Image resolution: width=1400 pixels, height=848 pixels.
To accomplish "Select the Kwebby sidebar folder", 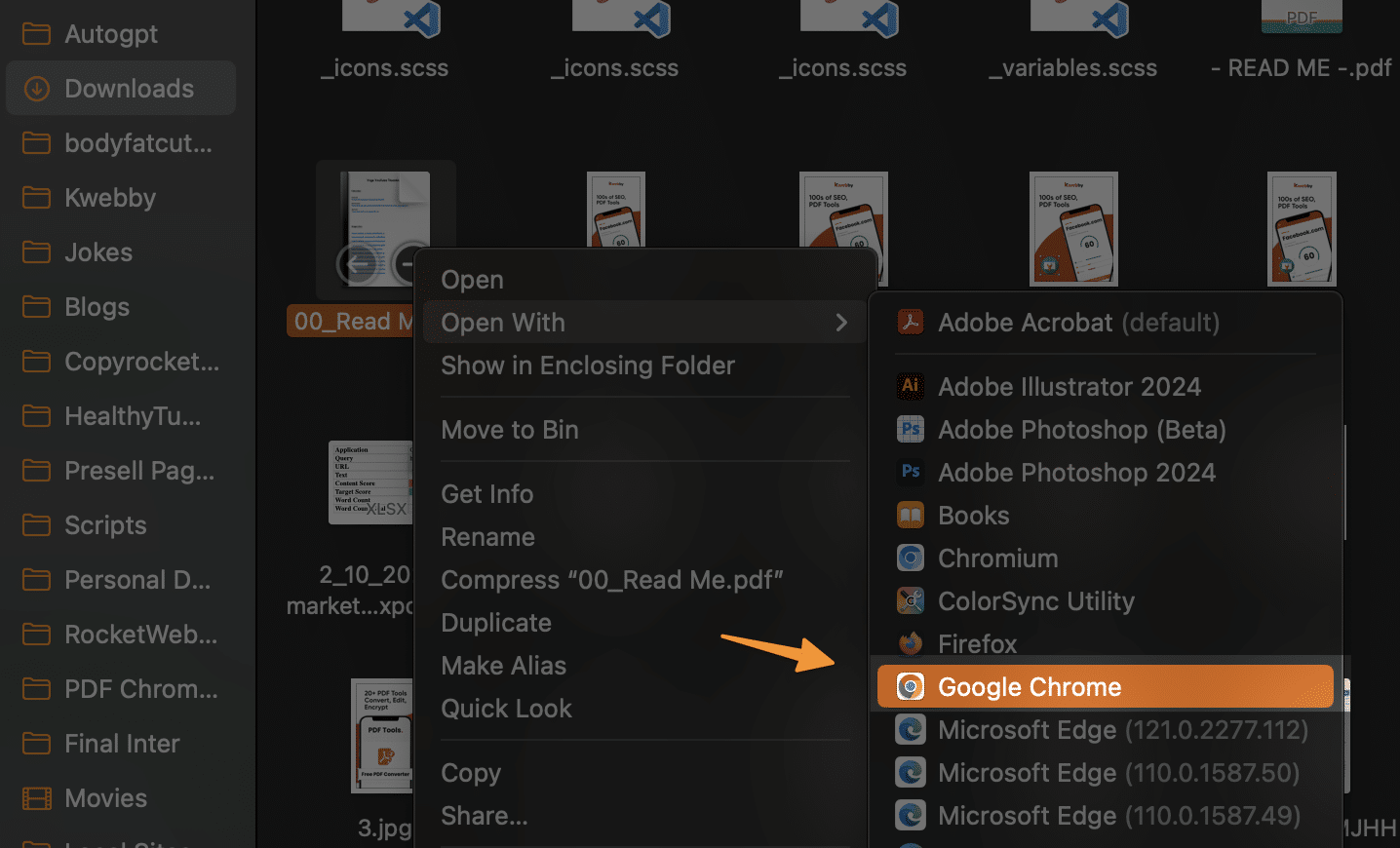I will [x=109, y=198].
